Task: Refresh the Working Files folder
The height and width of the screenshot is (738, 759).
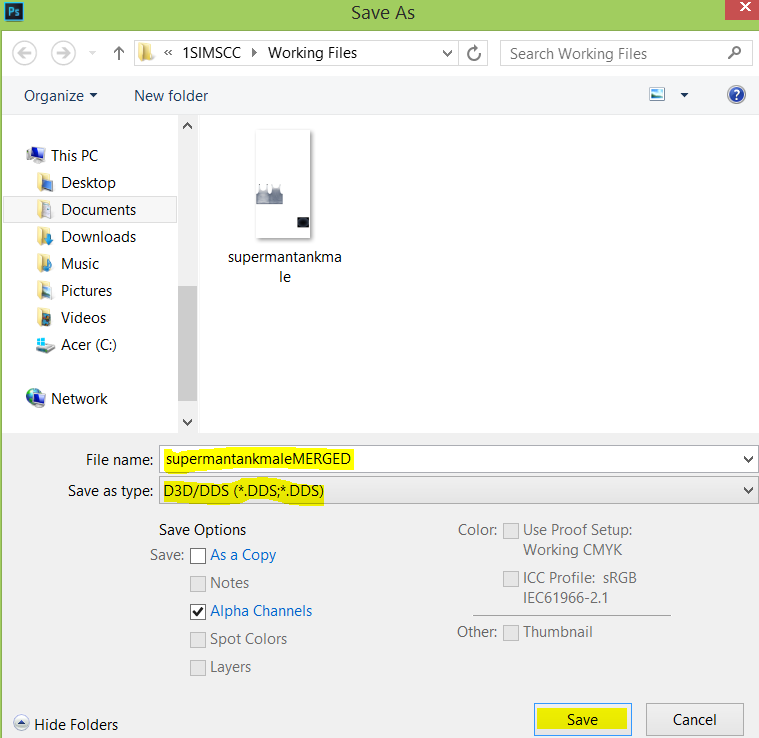Action: tap(473, 53)
